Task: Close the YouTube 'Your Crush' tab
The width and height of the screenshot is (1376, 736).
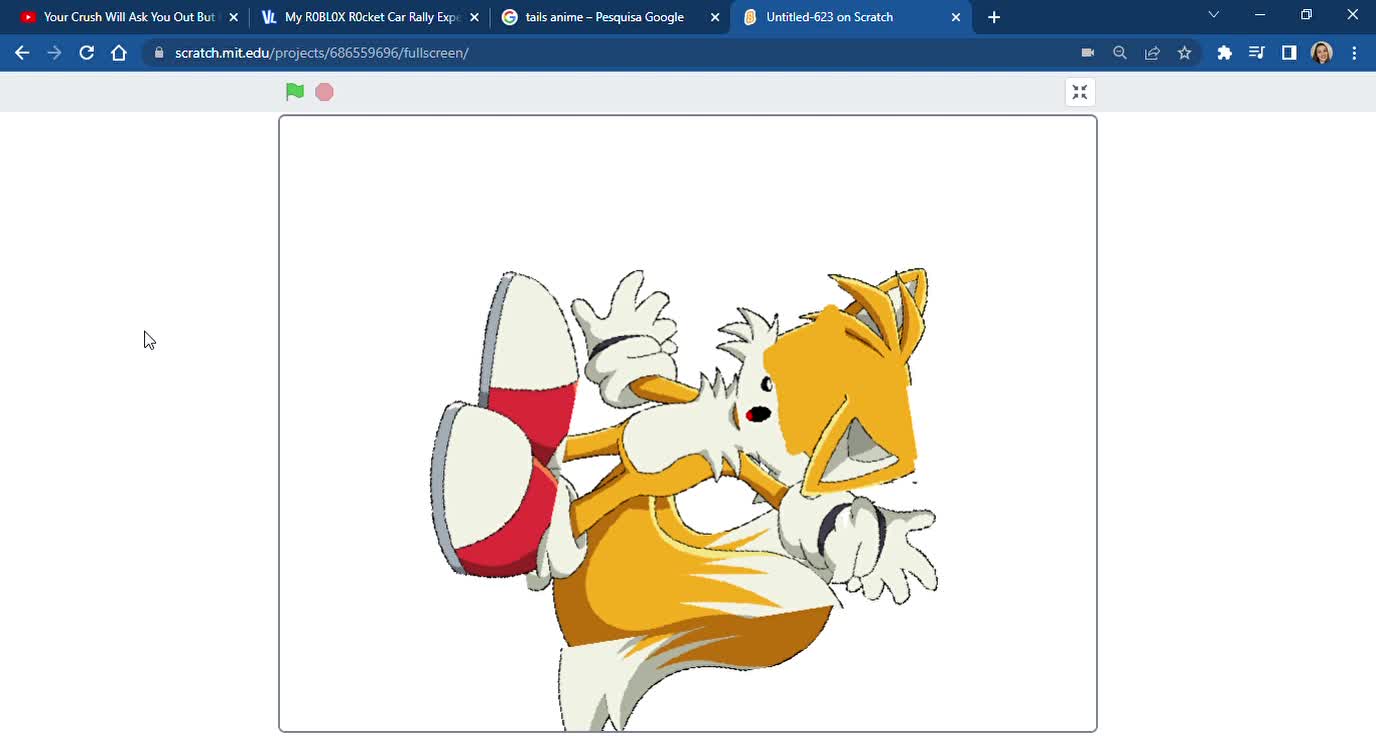Action: (234, 17)
